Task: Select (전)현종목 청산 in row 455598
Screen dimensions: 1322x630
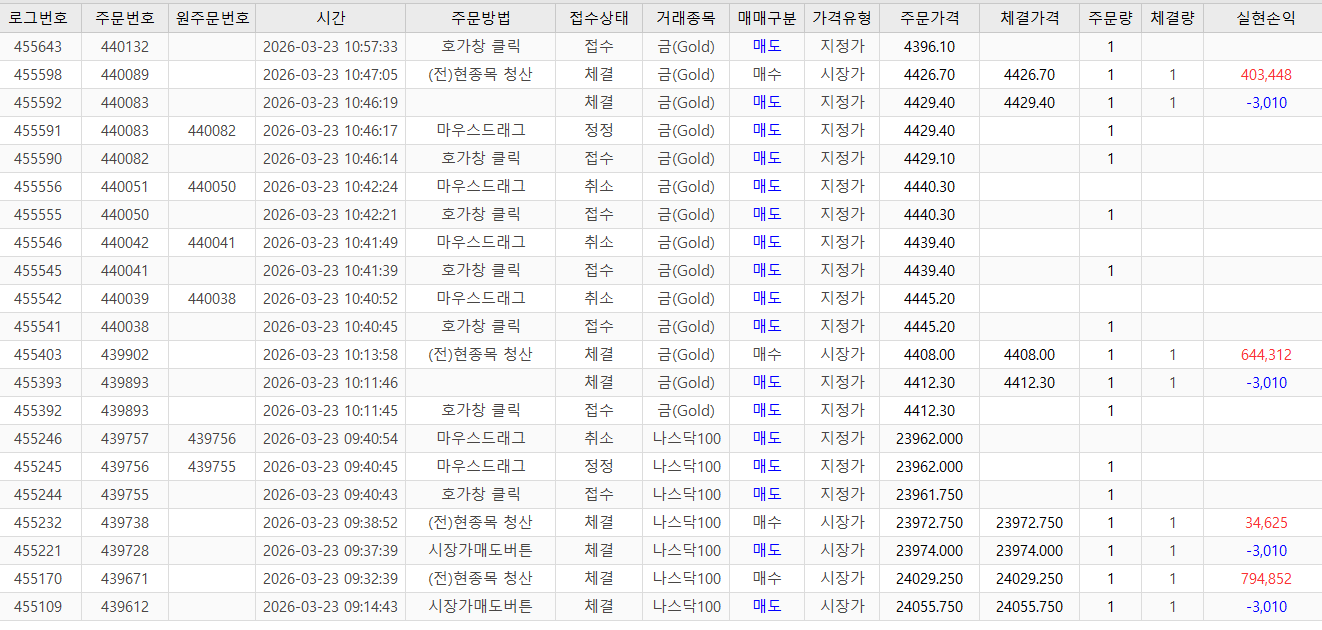Action: 480,74
